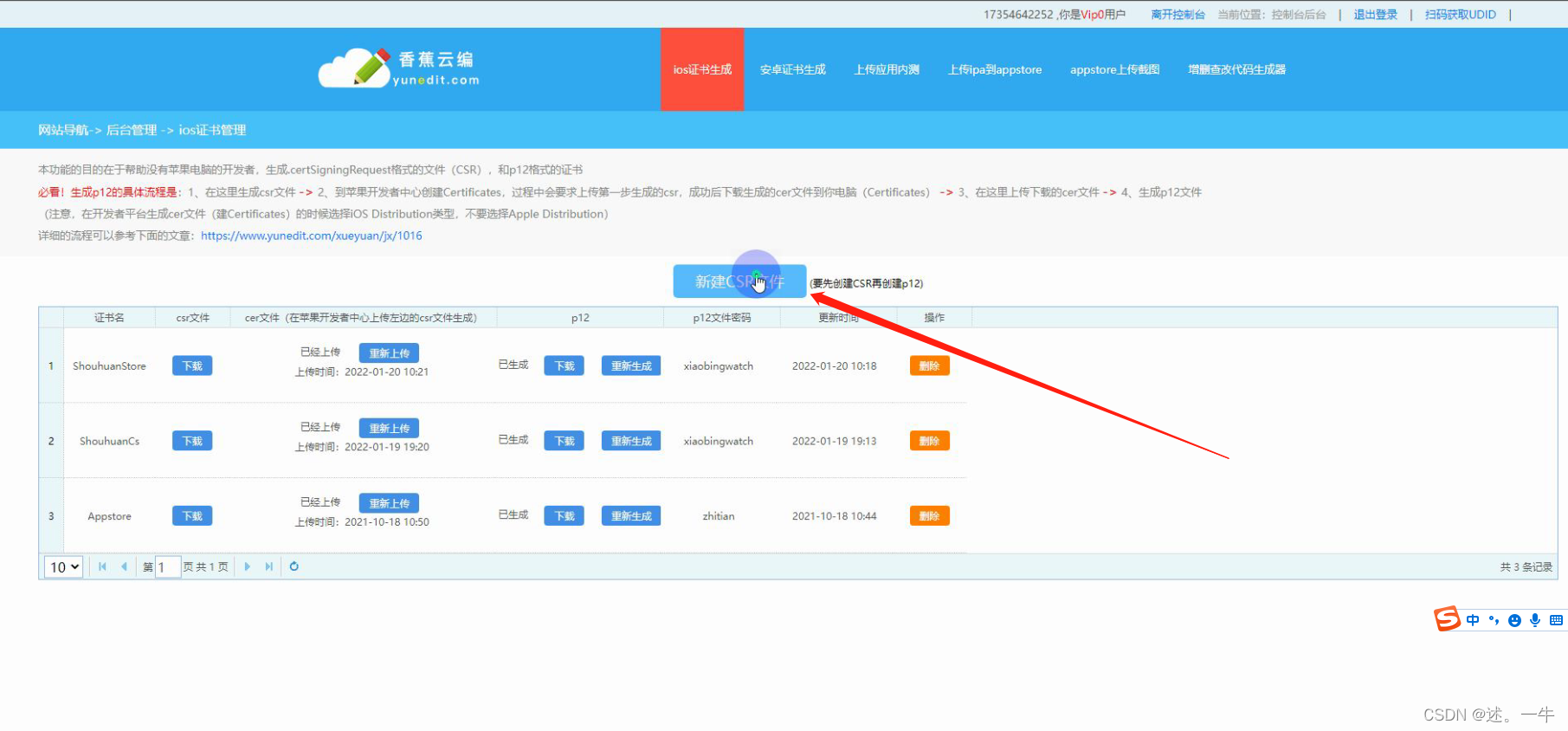This screenshot has width=1568, height=731.
Task: Delete the ShouhuanStore certificate
Action: tap(930, 365)
